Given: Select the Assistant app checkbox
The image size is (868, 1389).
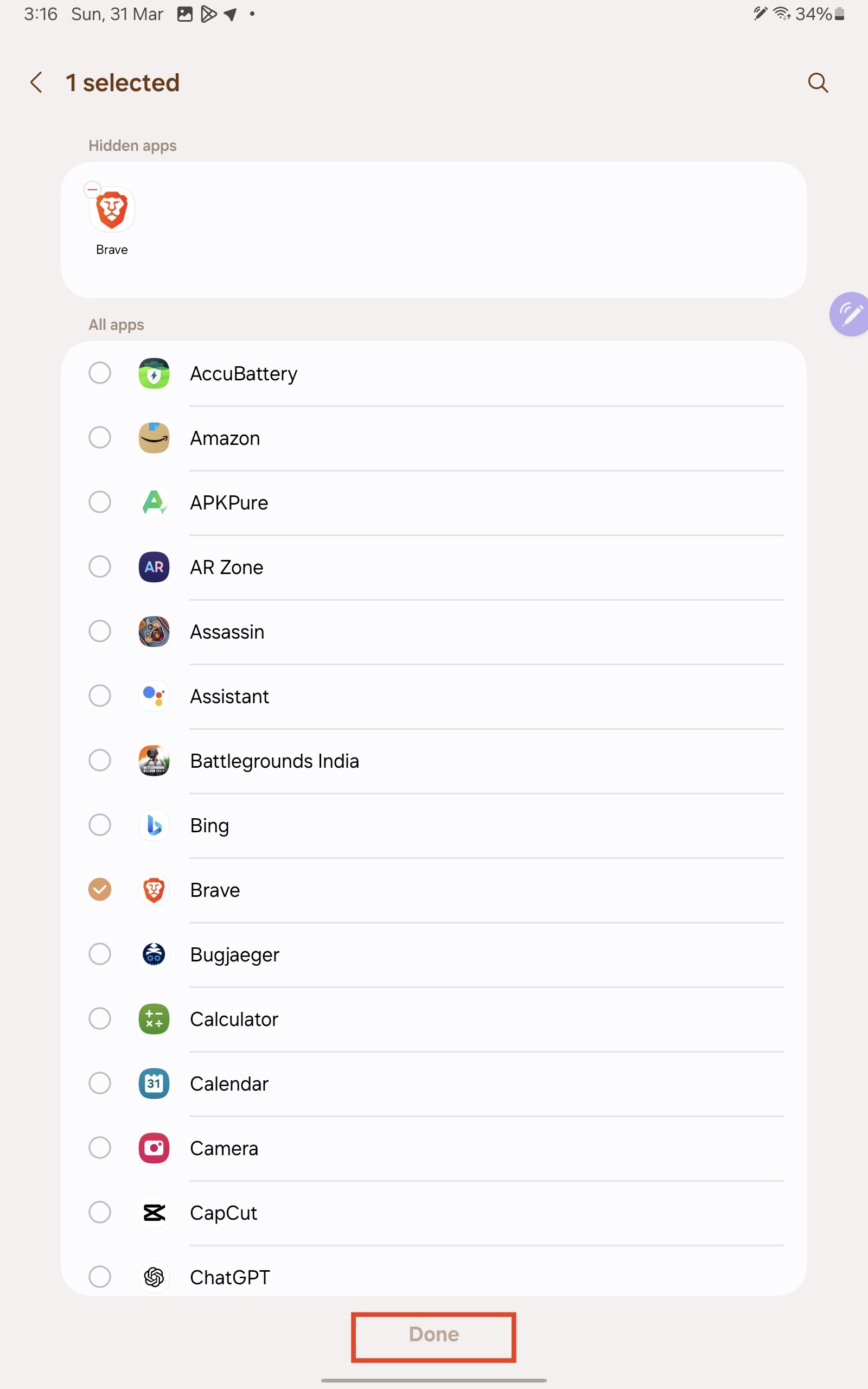Looking at the screenshot, I should point(100,696).
